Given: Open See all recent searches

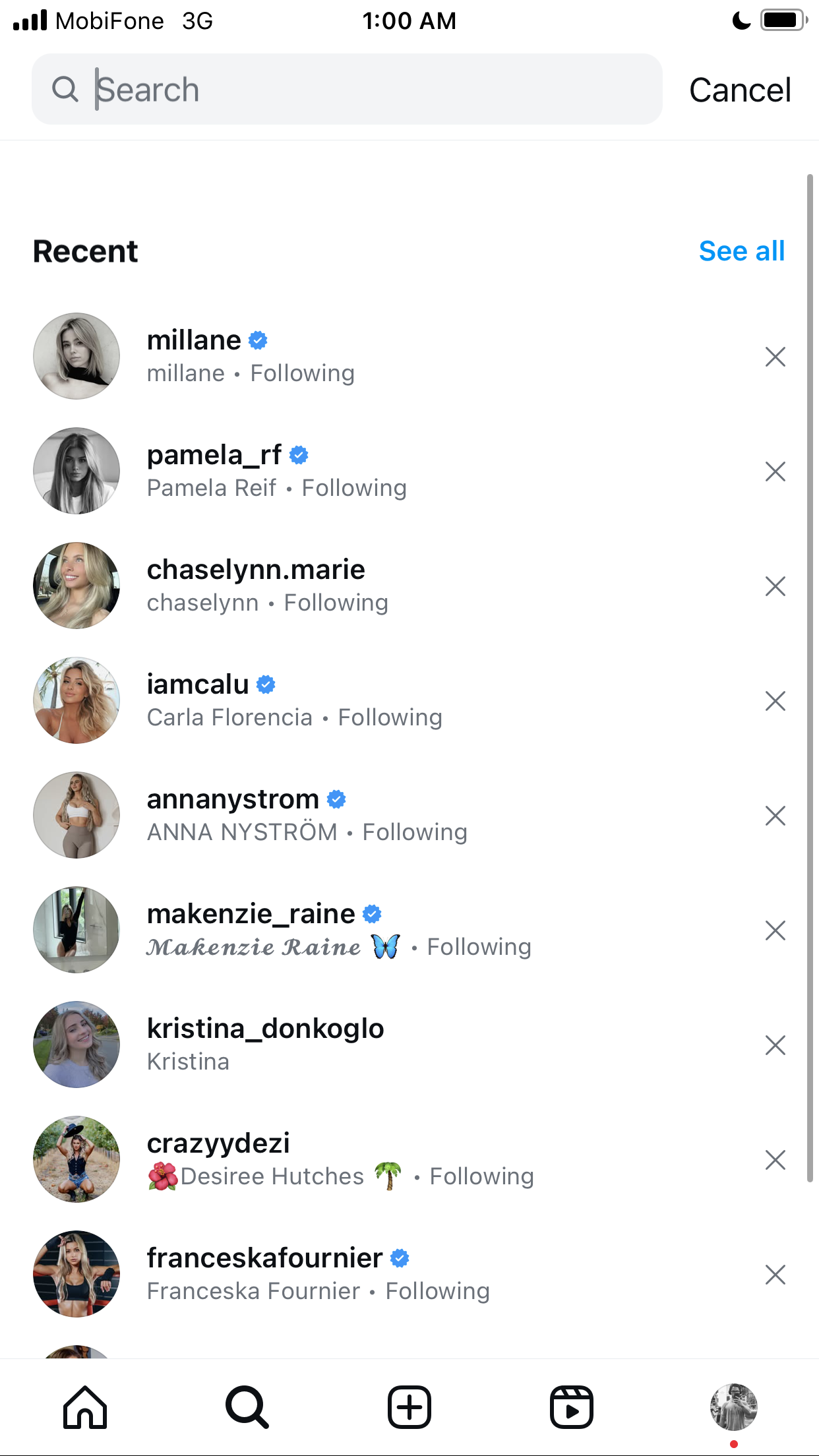Looking at the screenshot, I should click(742, 251).
